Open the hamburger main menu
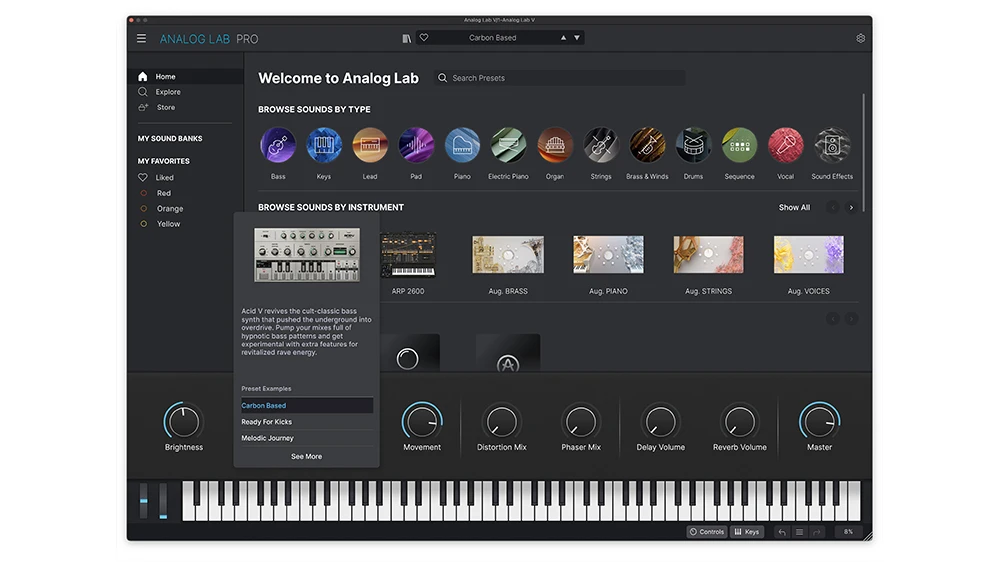Viewport: 1000px width, 562px height. [141, 39]
